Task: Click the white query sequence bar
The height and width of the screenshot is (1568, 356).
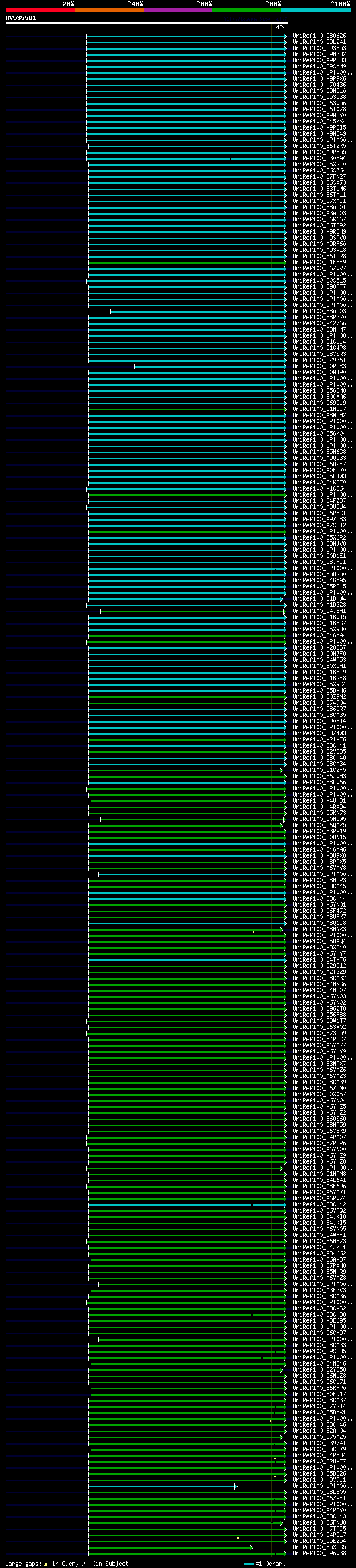Action: point(147,22)
